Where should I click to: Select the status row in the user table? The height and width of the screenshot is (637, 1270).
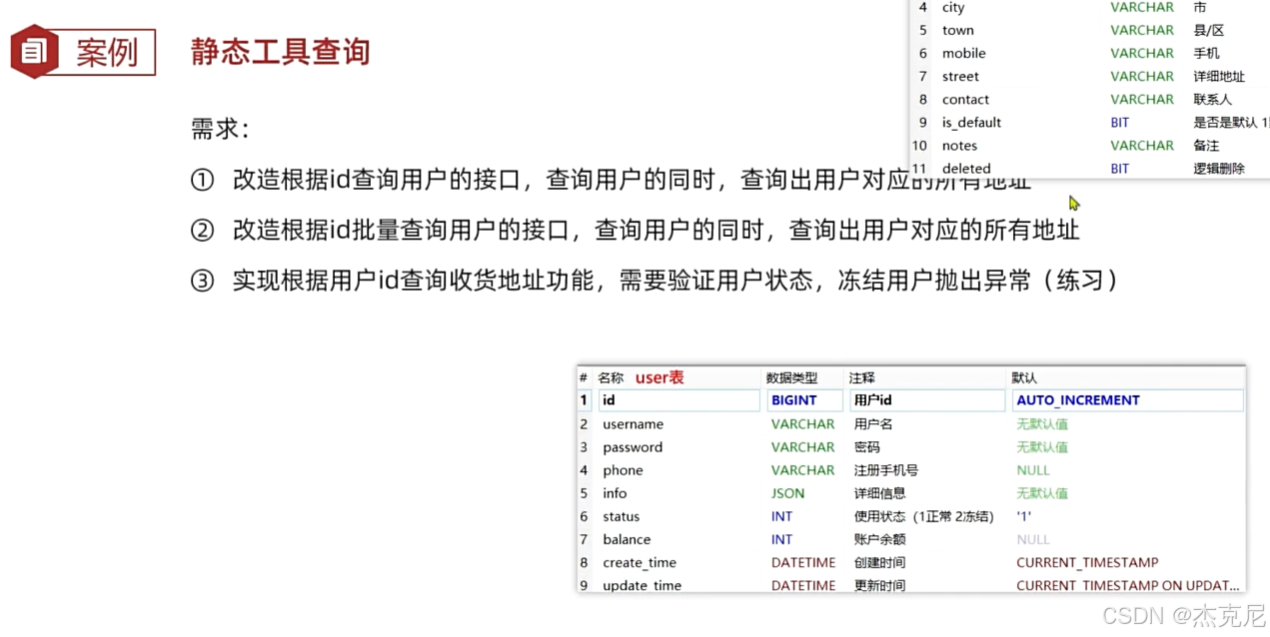click(911, 516)
